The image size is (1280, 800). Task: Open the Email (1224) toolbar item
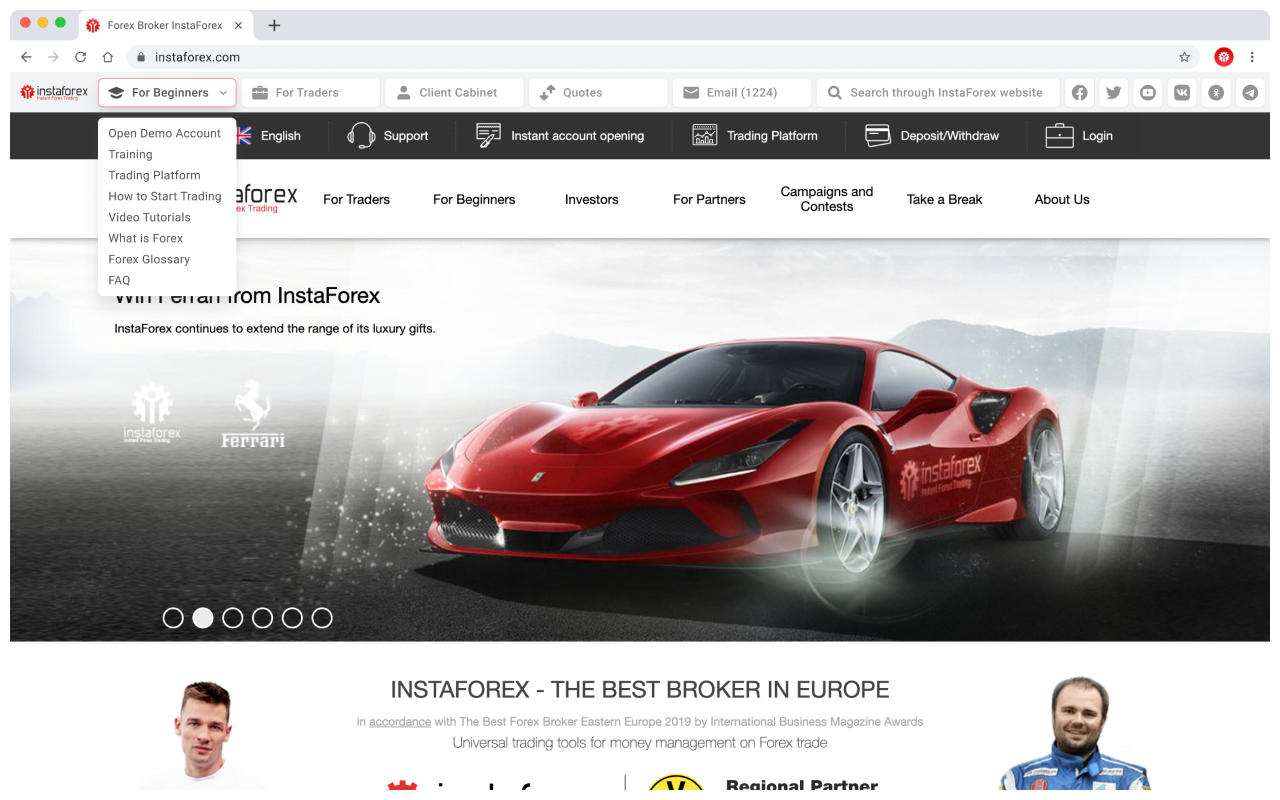pyautogui.click(x=742, y=93)
